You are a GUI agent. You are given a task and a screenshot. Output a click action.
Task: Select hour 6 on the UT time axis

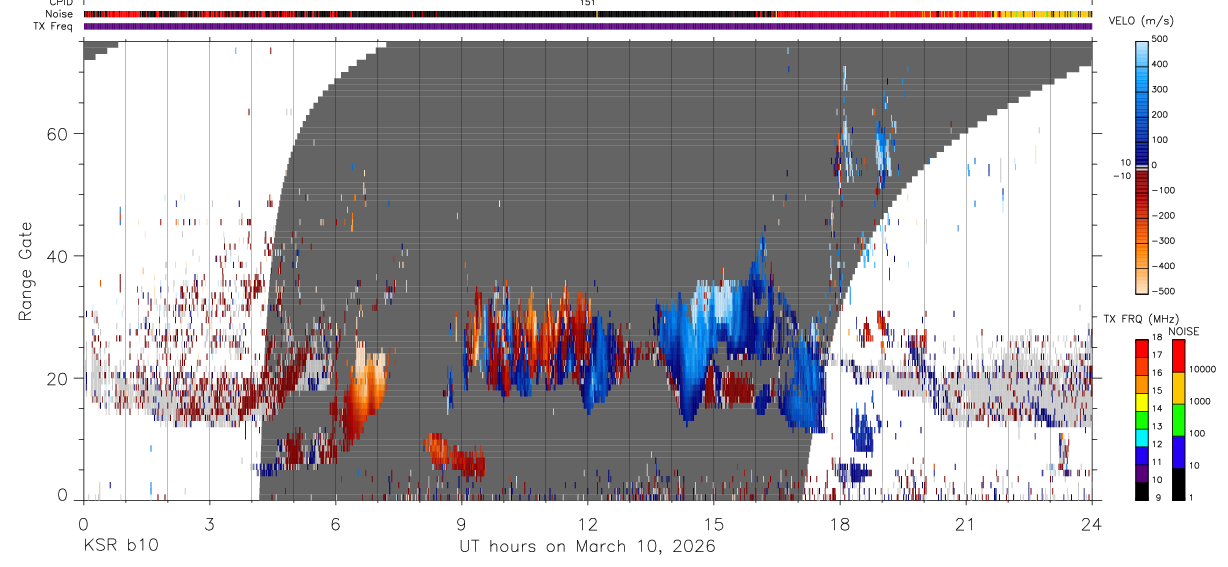tap(335, 524)
